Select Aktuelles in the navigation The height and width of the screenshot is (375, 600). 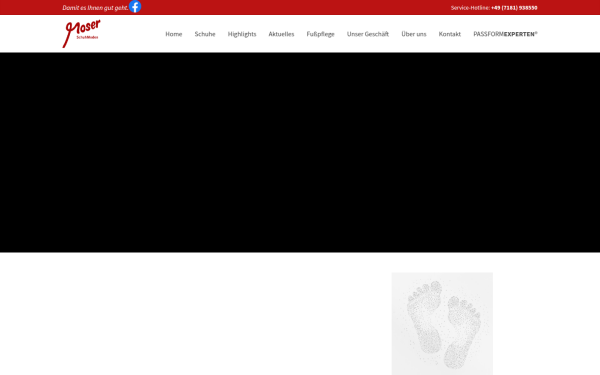tap(281, 34)
